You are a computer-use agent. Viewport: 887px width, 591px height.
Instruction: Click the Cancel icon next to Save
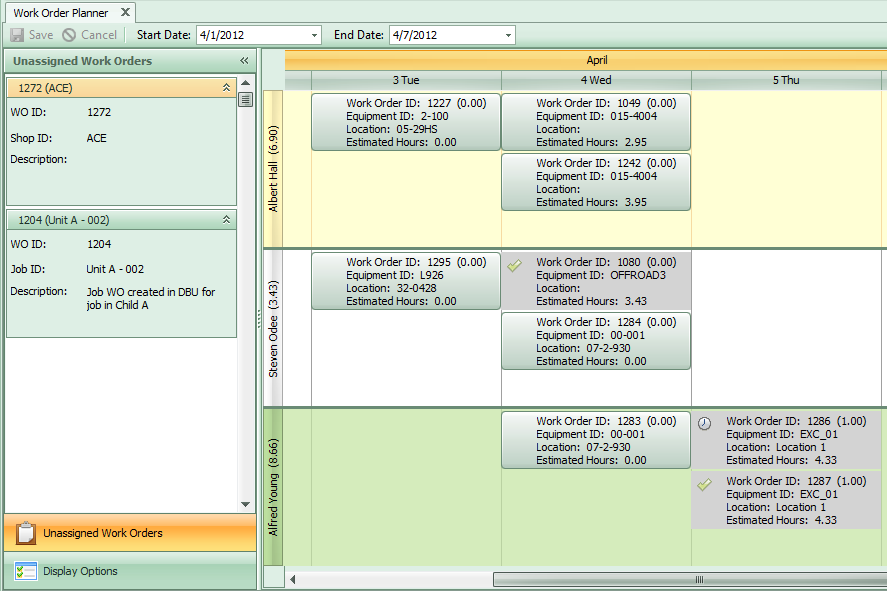point(66,34)
